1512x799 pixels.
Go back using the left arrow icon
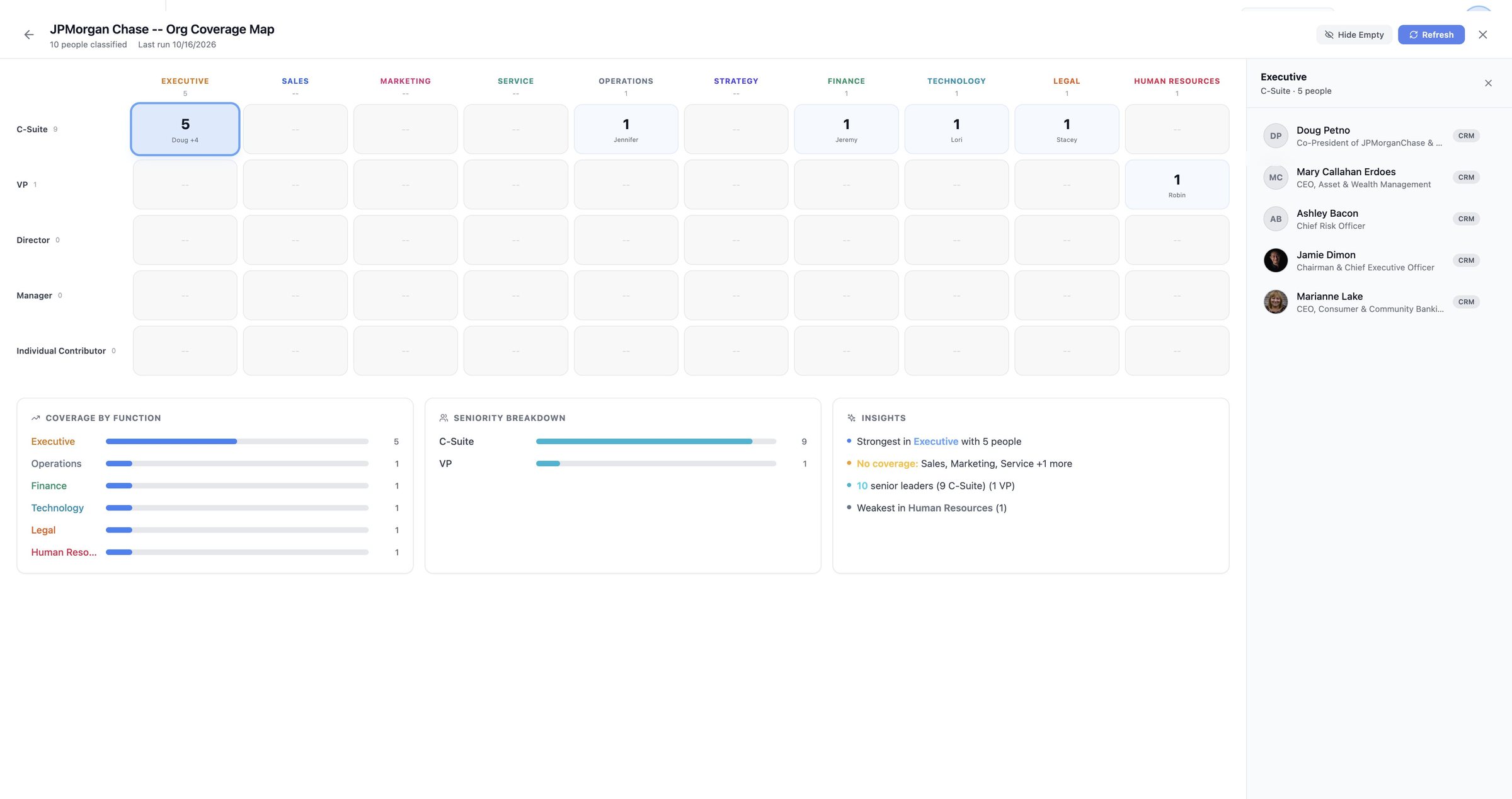29,35
